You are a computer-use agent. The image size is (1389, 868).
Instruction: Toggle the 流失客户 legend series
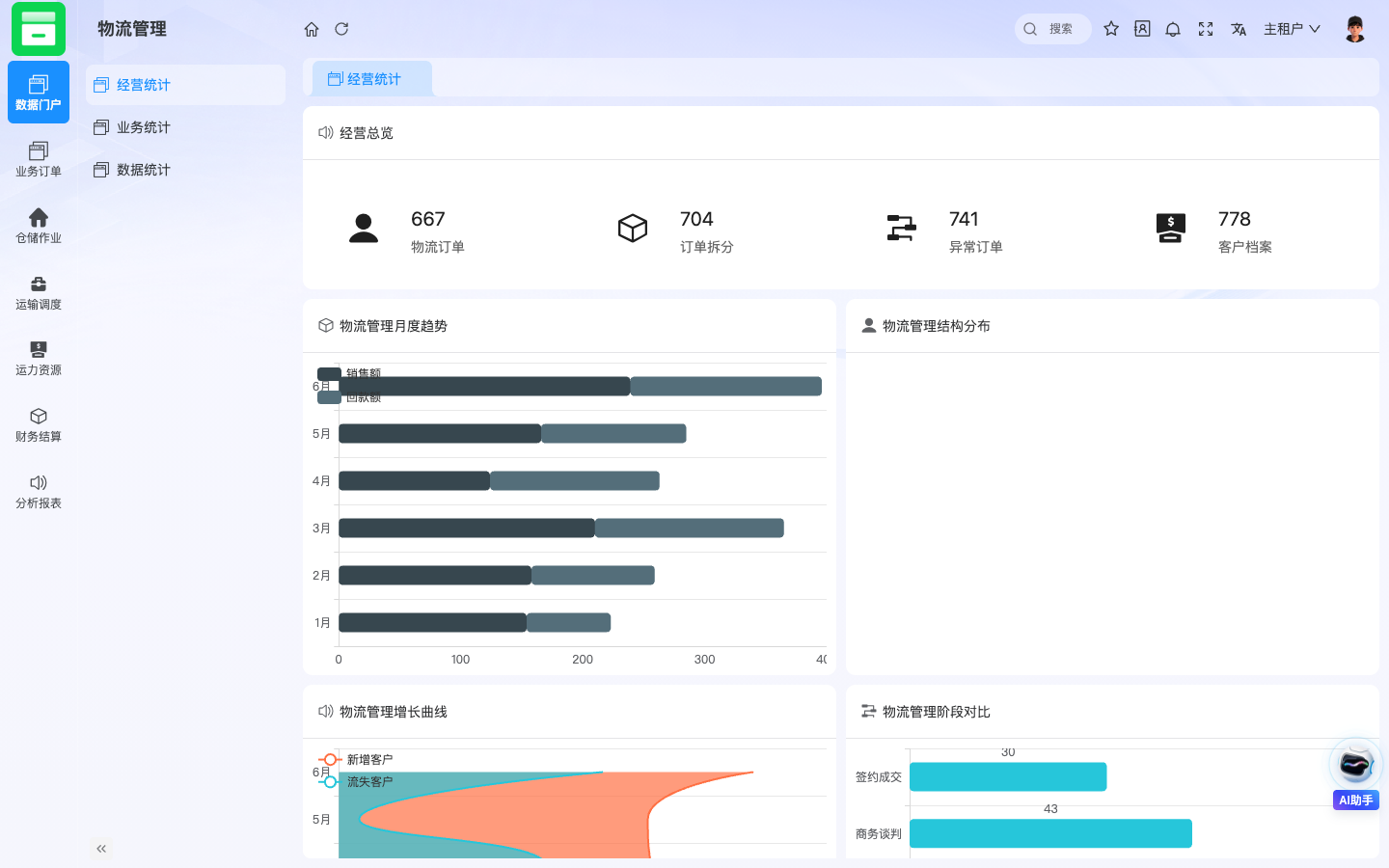click(x=355, y=781)
